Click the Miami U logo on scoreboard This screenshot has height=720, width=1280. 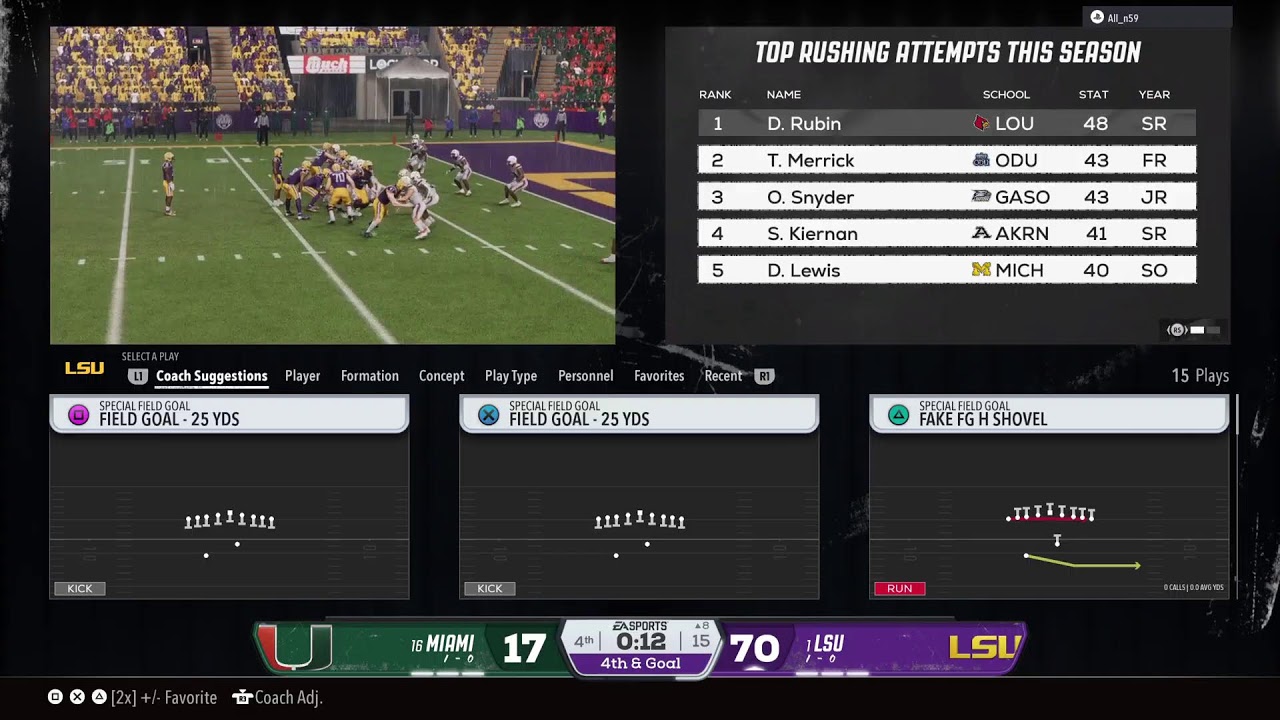(294, 648)
